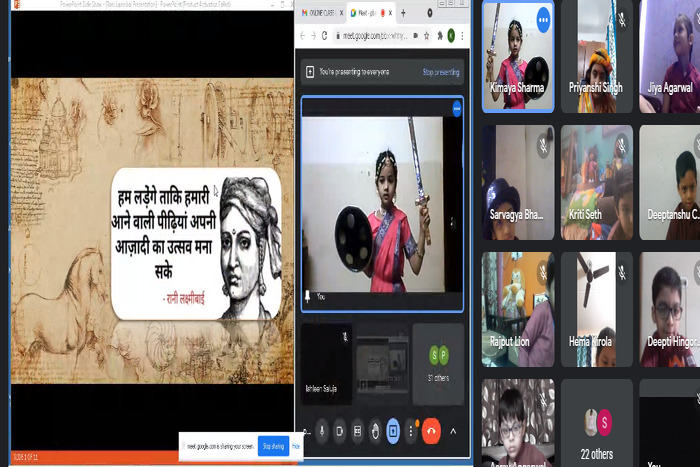Click the muted mic icon on Priyanshi Singh
Image resolution: width=700 pixels, height=467 pixels.
tap(622, 19)
